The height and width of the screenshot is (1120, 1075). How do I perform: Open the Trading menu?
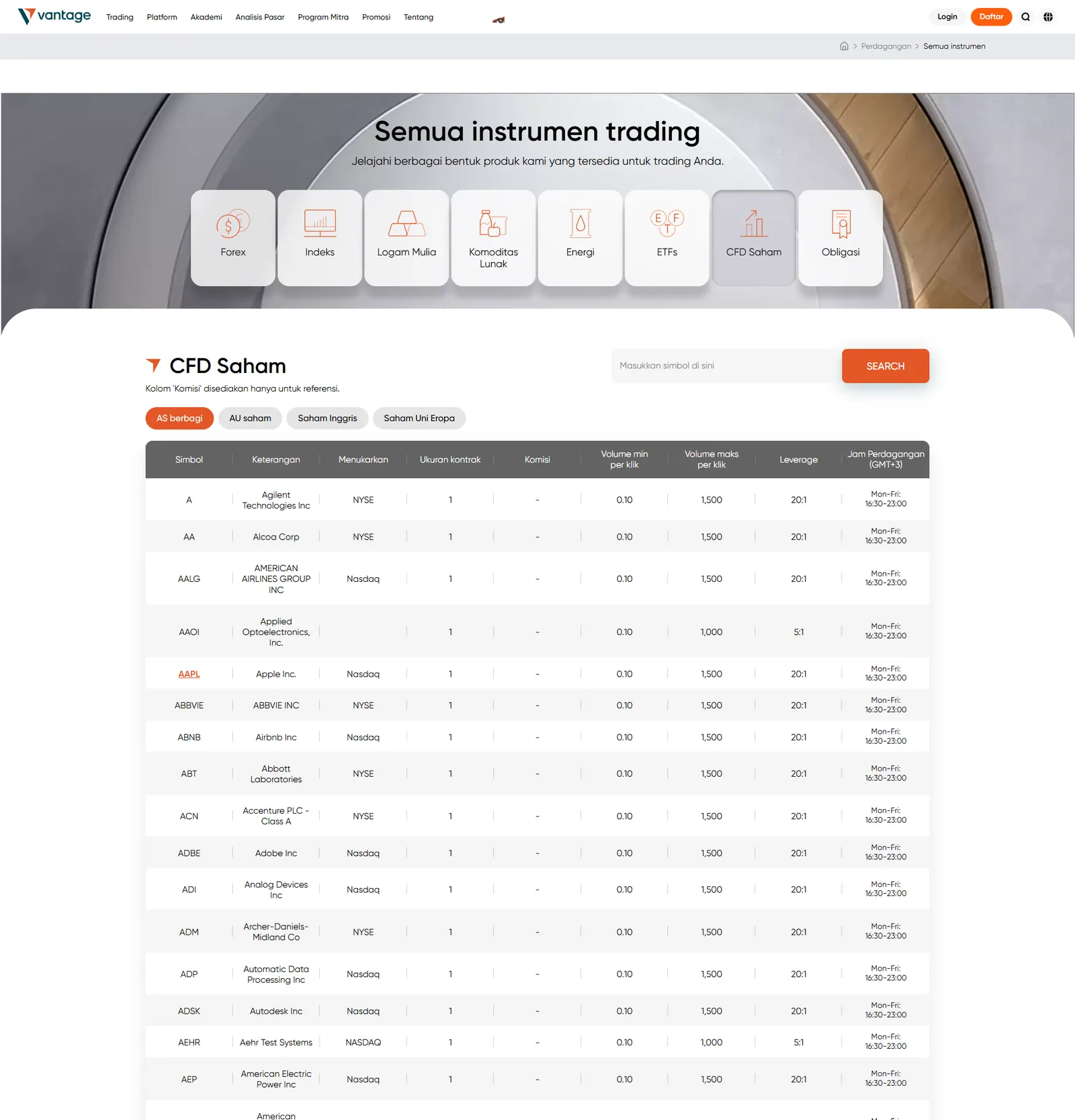point(120,17)
